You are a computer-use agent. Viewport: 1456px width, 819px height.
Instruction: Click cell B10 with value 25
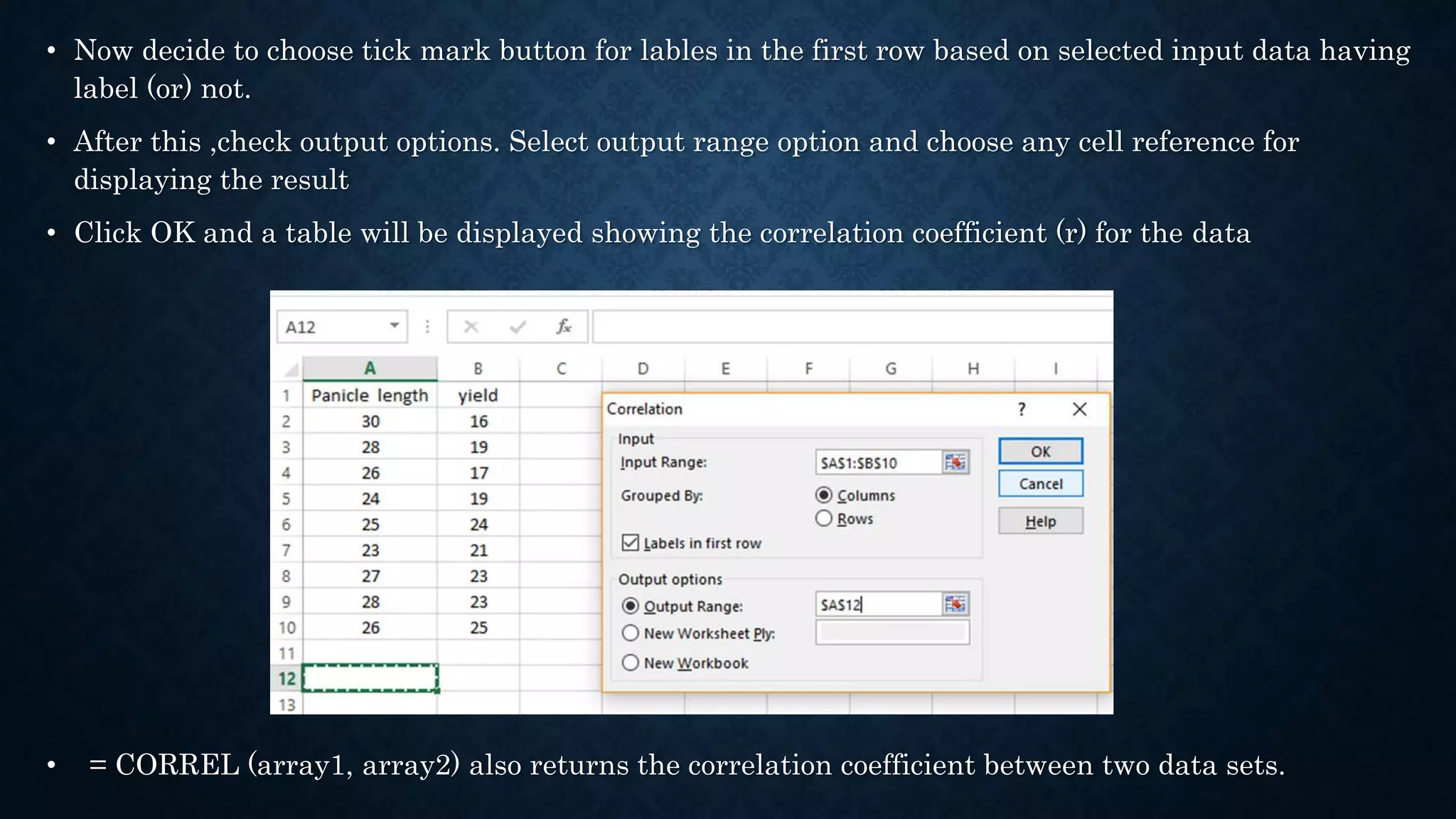point(478,628)
